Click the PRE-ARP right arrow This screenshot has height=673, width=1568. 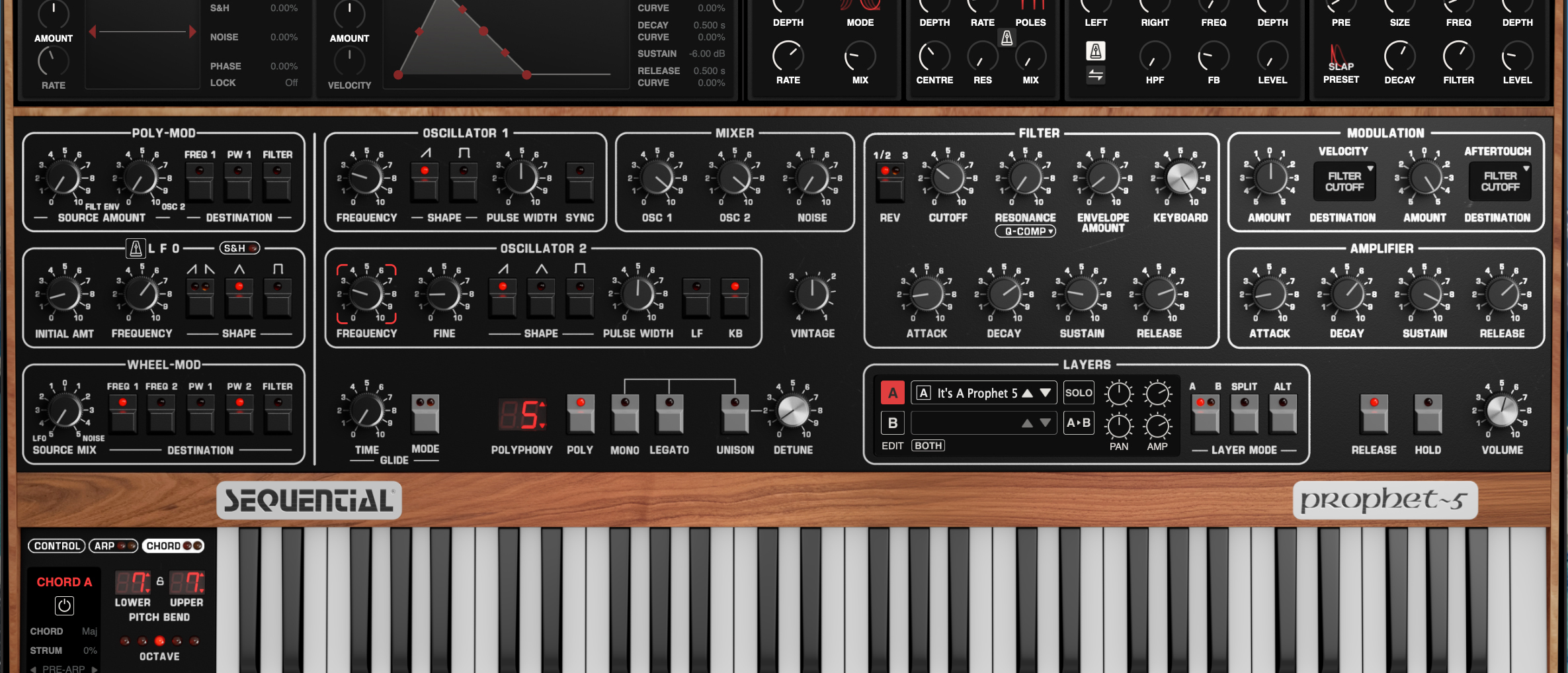[x=95, y=669]
